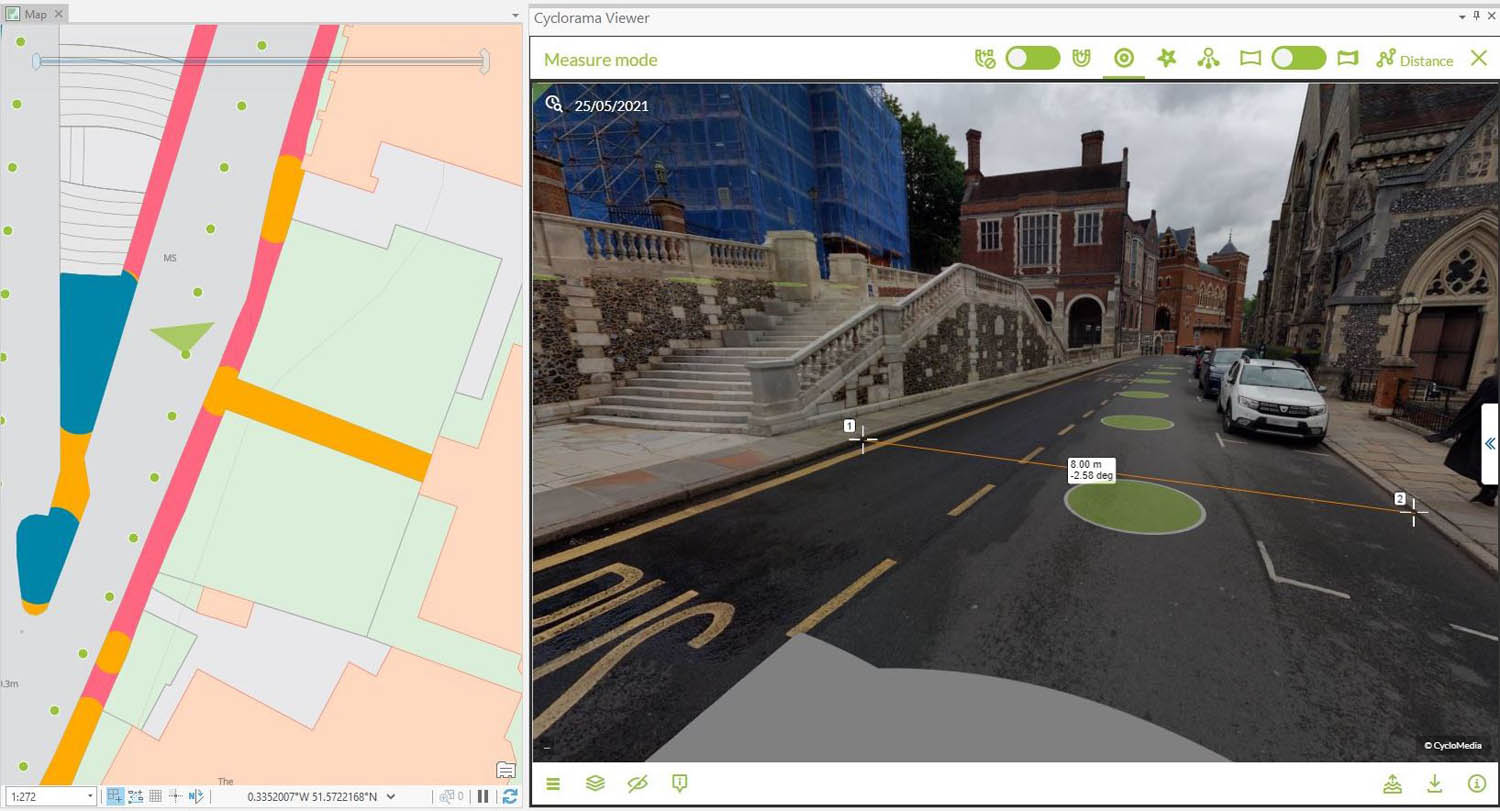1500x811 pixels.
Task: Click the refresh map icon
Action: pyautogui.click(x=510, y=796)
